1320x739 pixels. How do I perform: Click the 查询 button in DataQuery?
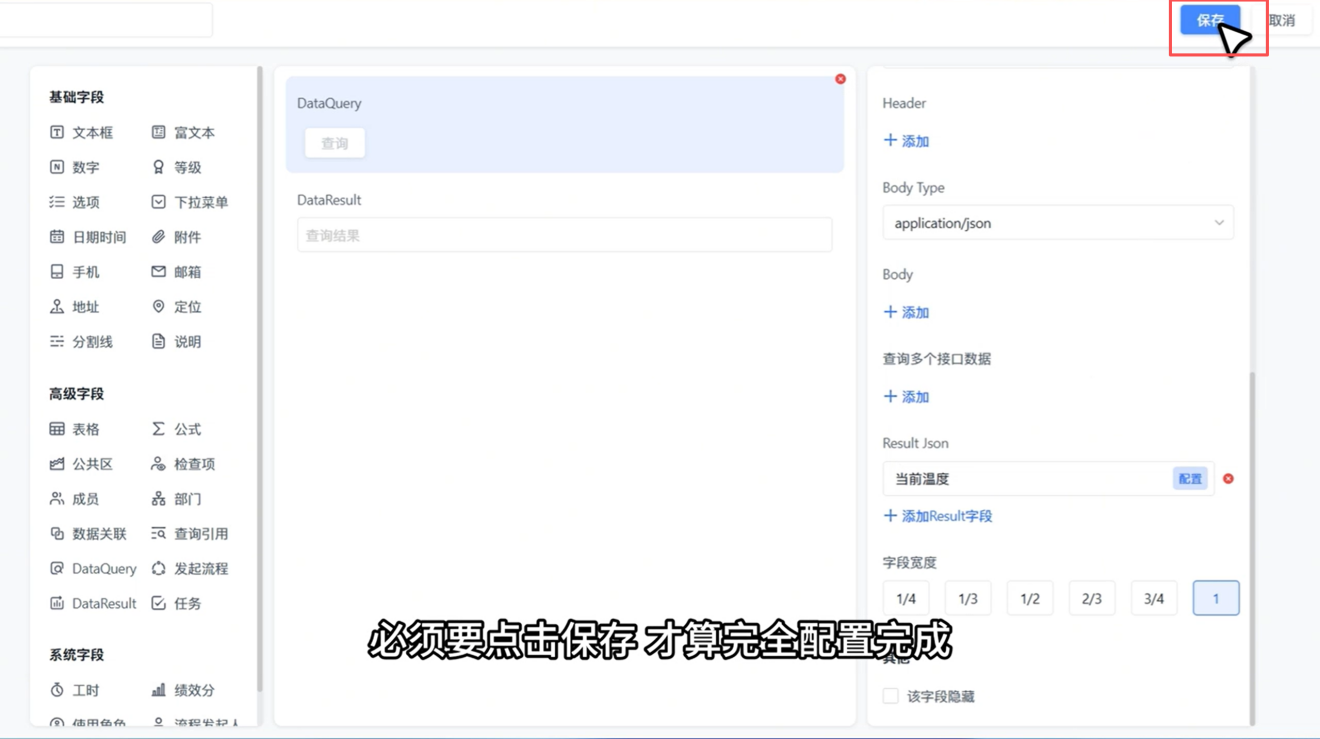(x=335, y=143)
